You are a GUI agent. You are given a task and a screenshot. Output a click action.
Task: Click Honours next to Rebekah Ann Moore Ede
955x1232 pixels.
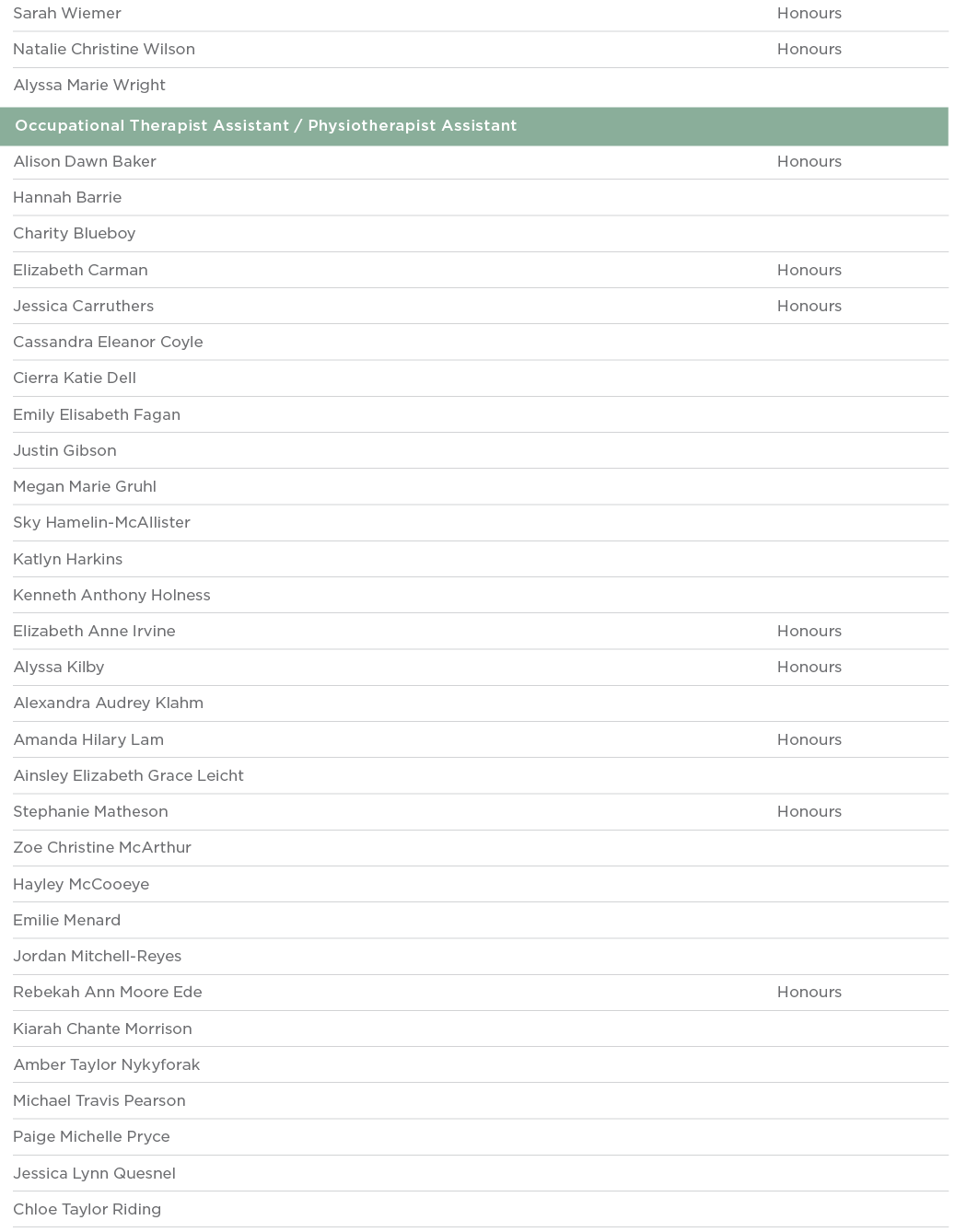click(809, 993)
